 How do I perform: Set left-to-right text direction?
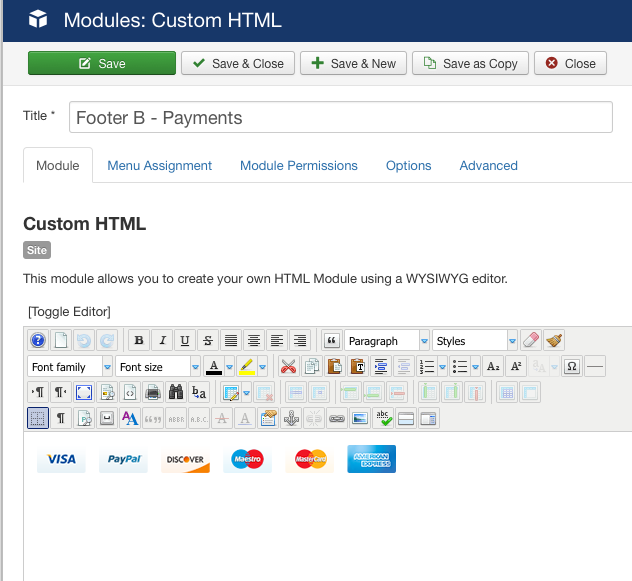point(38,392)
